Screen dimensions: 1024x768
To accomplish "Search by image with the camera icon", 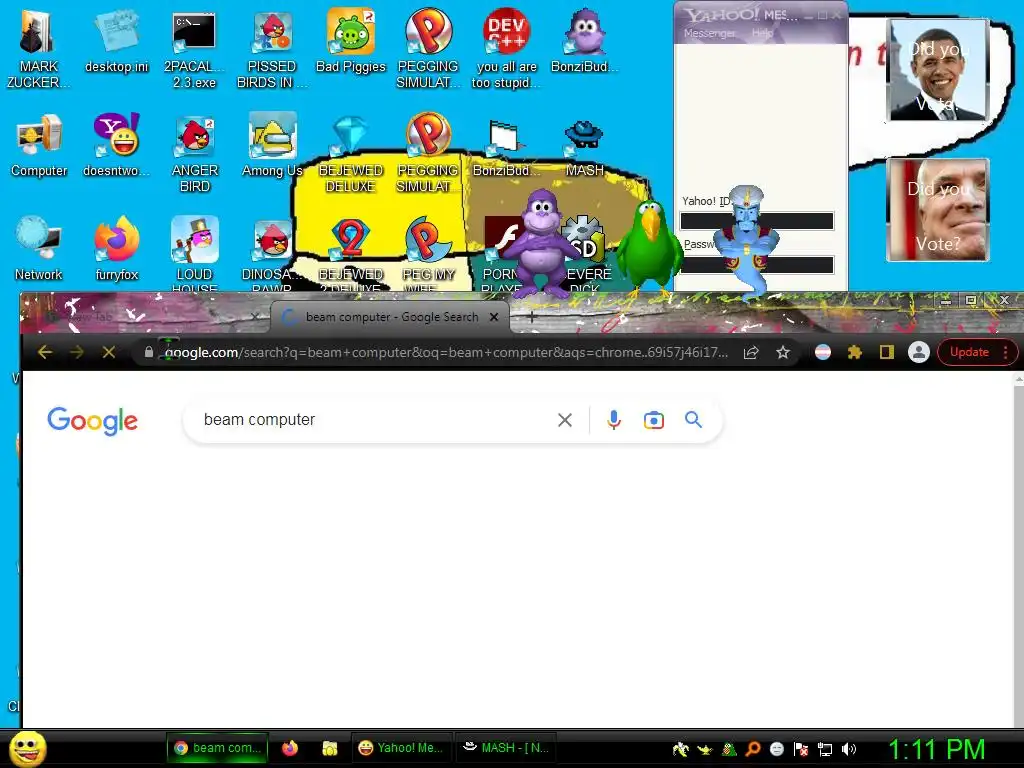I will pyautogui.click(x=653, y=420).
